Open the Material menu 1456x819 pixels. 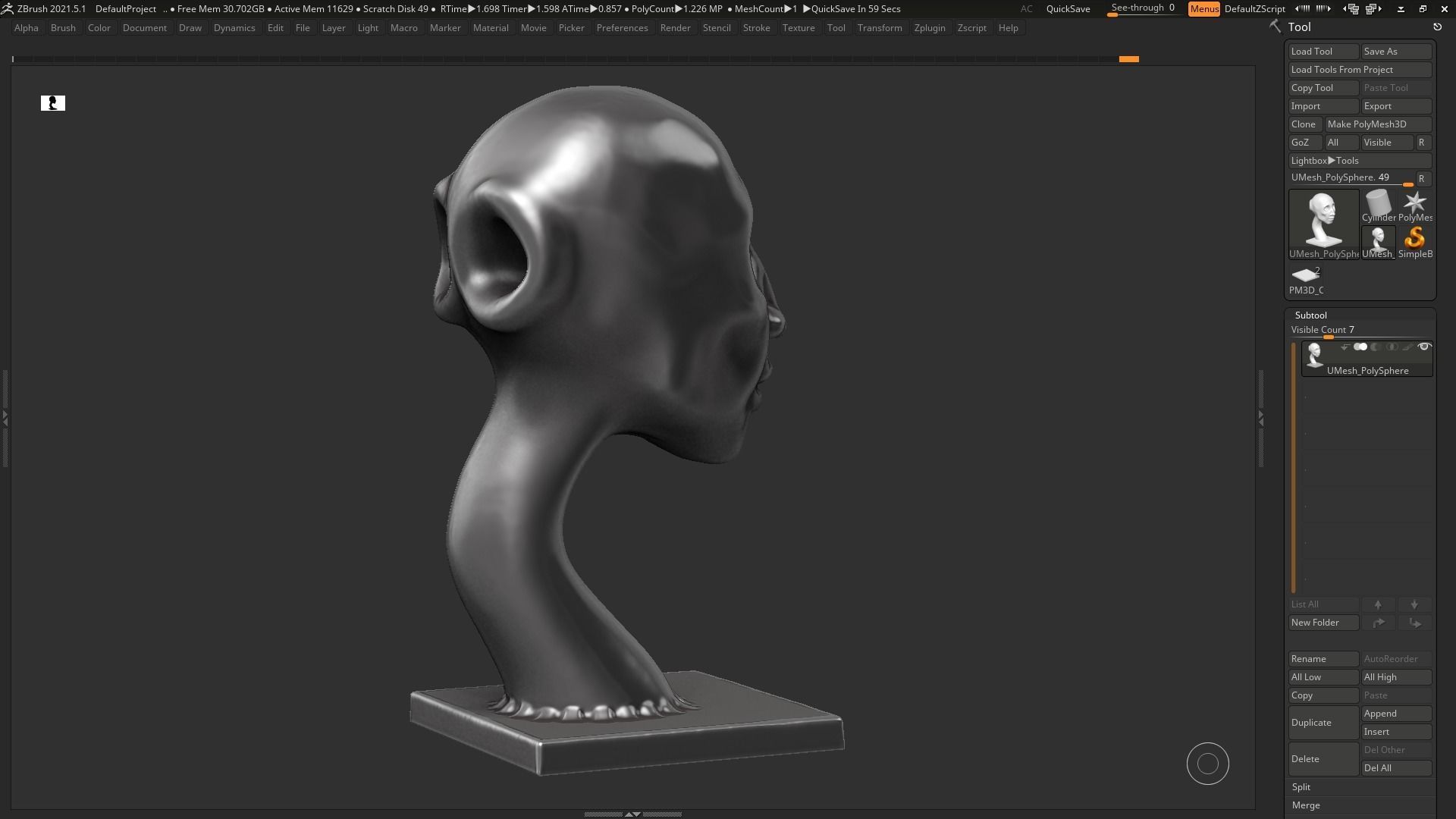pos(491,28)
